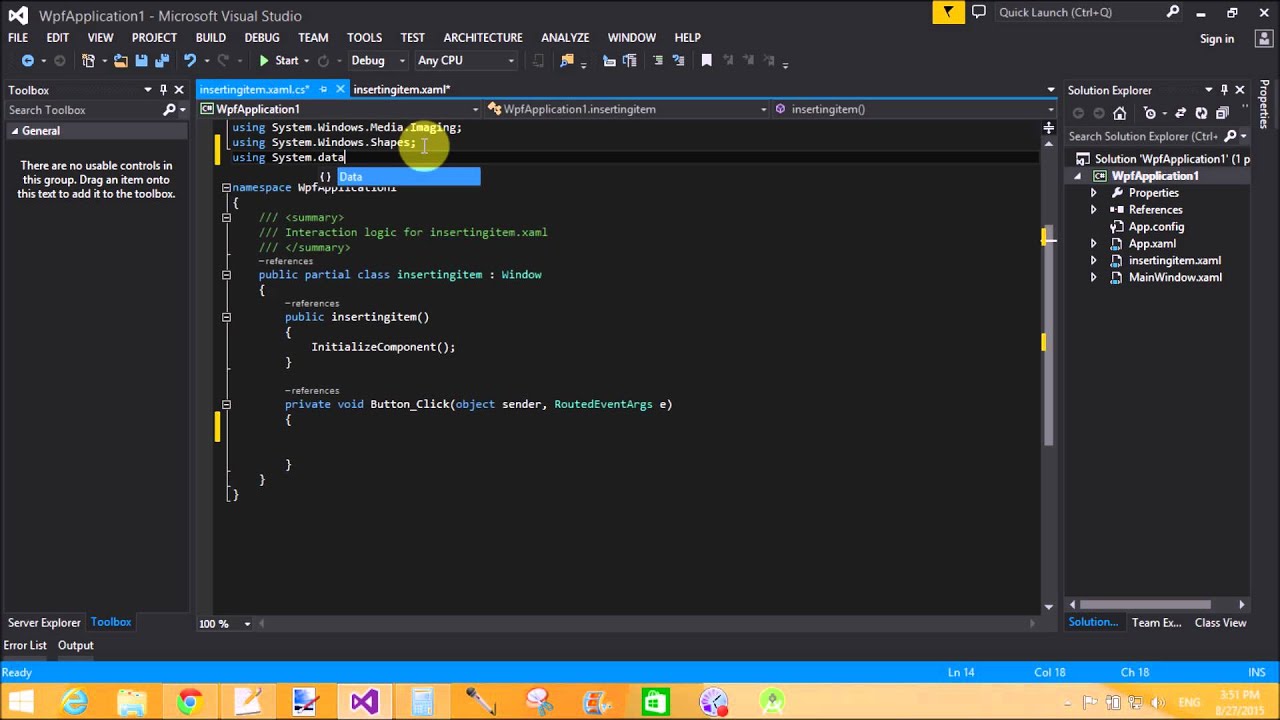Open the Output tab
This screenshot has width=1280, height=720.
pos(75,646)
